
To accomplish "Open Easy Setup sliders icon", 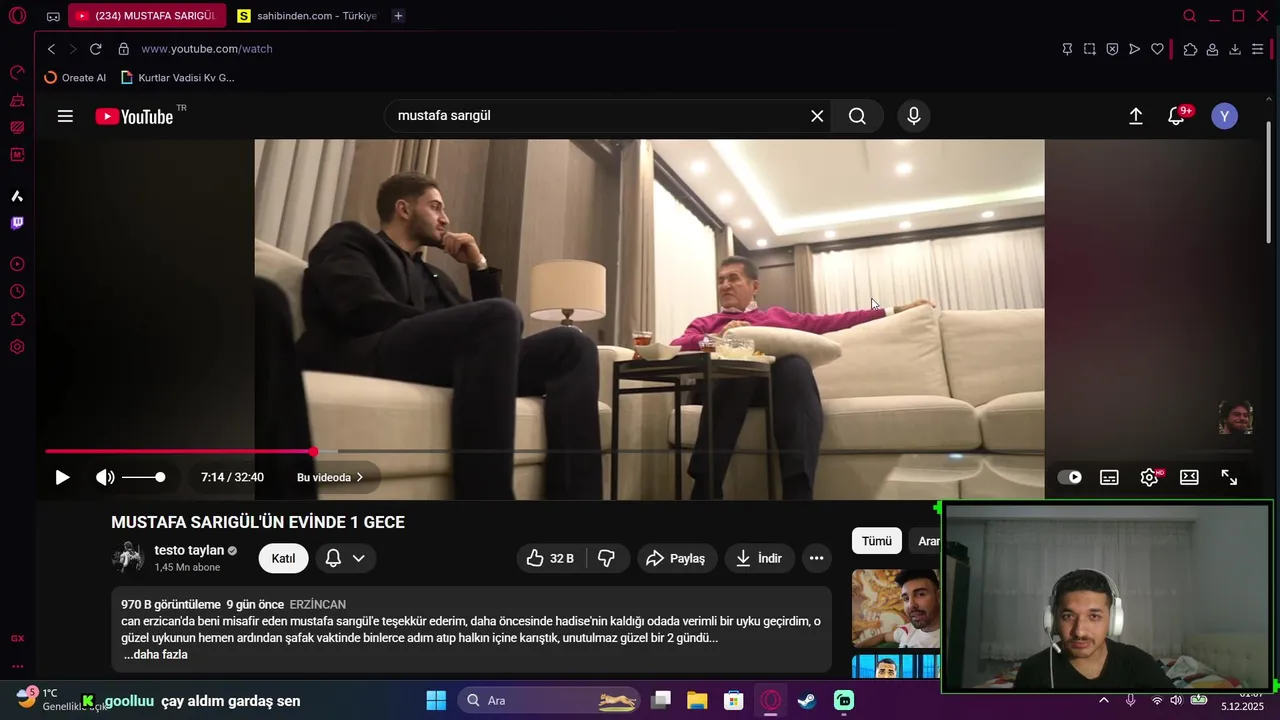I will pyautogui.click(x=1257, y=49).
